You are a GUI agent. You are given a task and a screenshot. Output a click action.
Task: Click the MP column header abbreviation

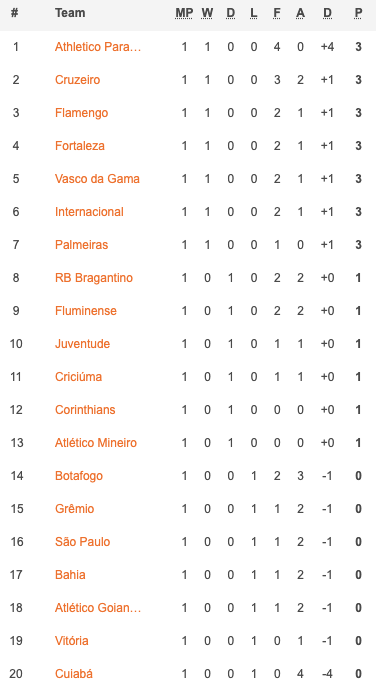[x=184, y=13]
